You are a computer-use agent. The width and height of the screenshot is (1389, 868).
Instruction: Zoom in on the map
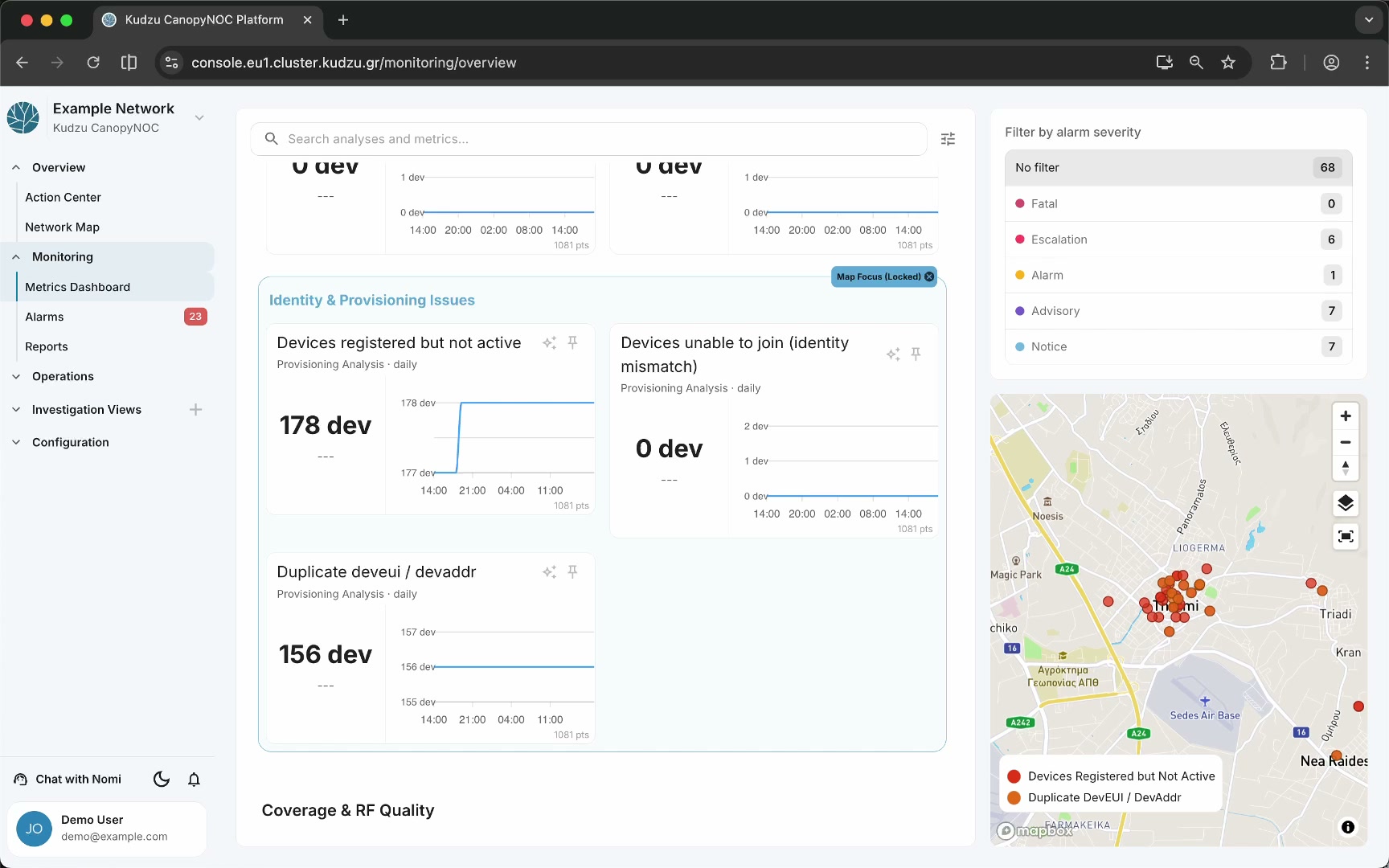tap(1346, 416)
